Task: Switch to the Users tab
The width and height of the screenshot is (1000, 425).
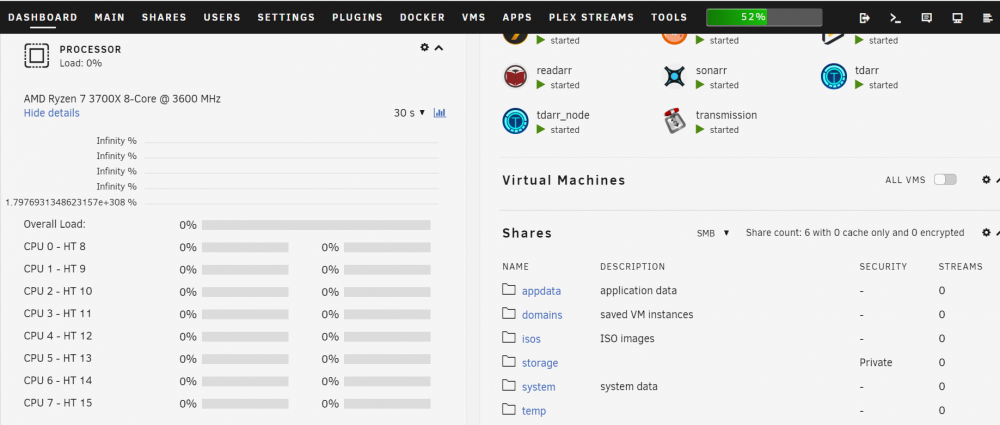Action: point(222,17)
